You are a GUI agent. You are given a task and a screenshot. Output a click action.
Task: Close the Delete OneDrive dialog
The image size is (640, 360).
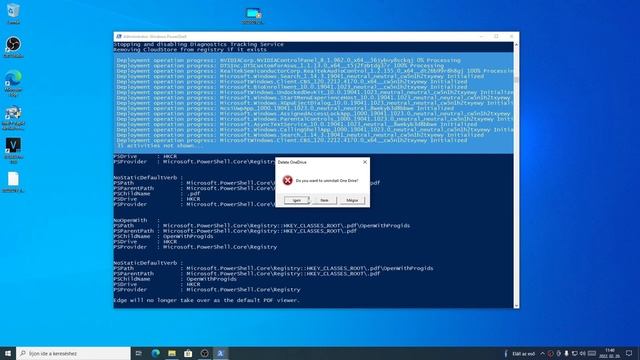(365, 162)
